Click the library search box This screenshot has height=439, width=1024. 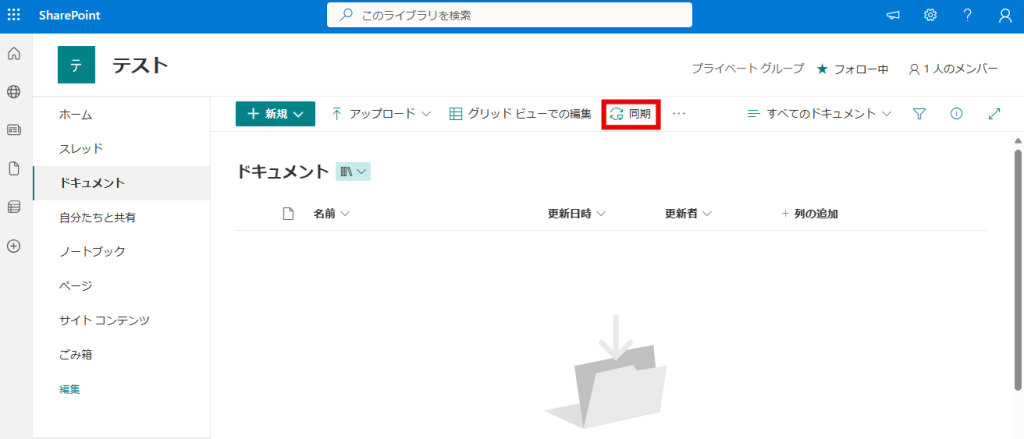click(509, 16)
